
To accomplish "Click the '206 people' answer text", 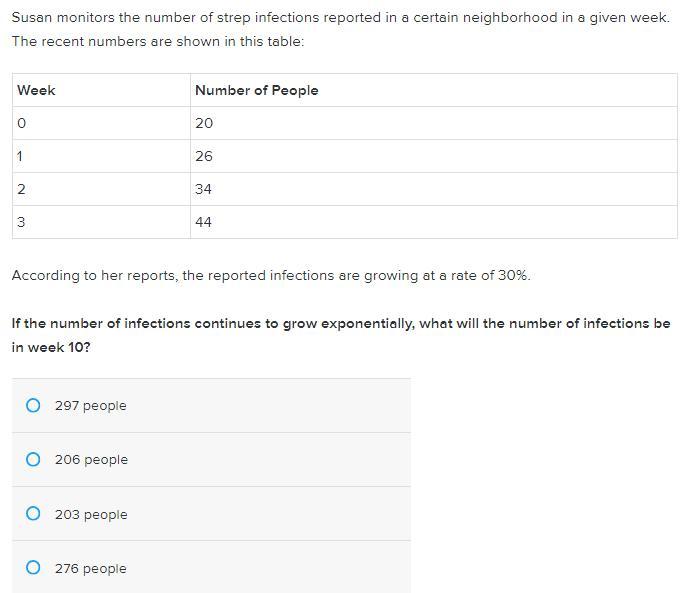I will coord(91,460).
